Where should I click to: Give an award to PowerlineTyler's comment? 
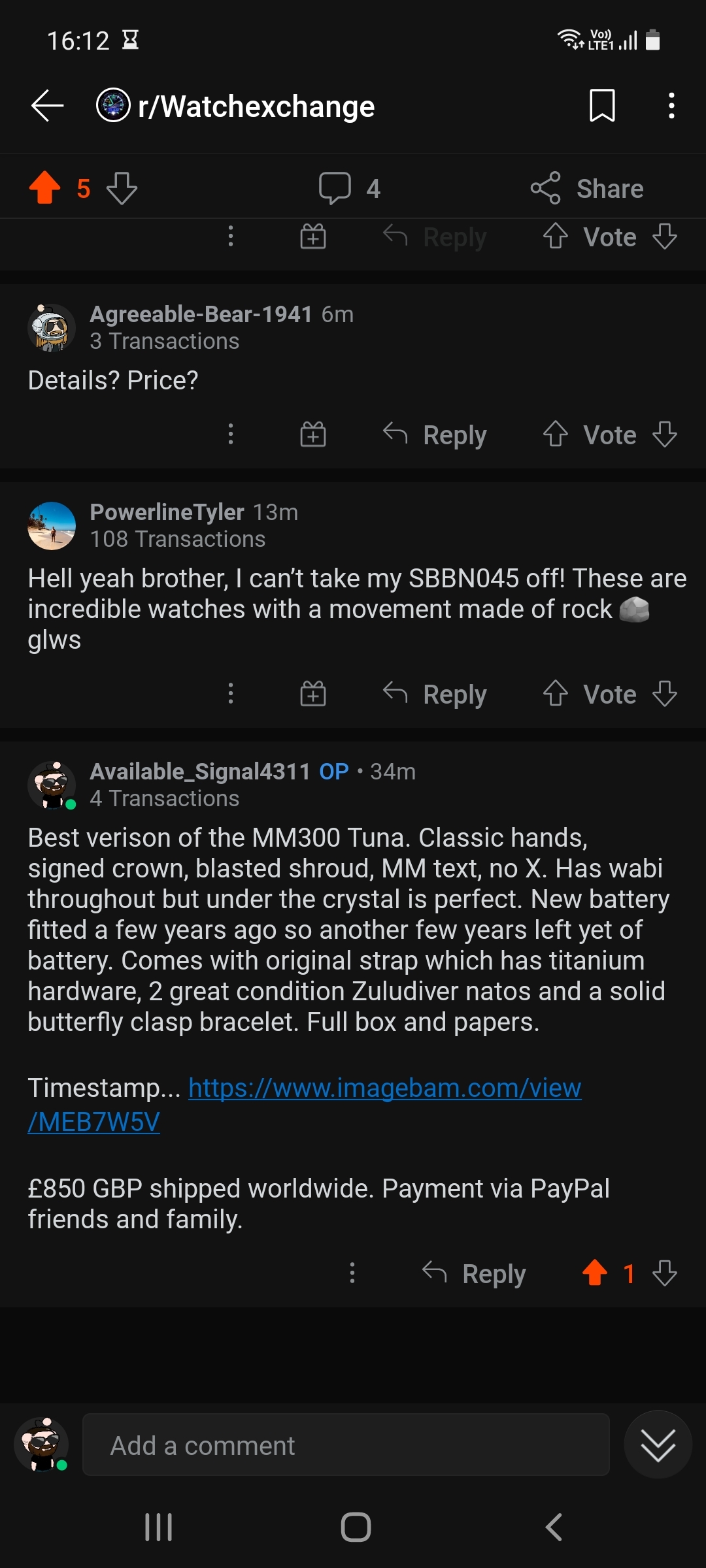(x=313, y=694)
